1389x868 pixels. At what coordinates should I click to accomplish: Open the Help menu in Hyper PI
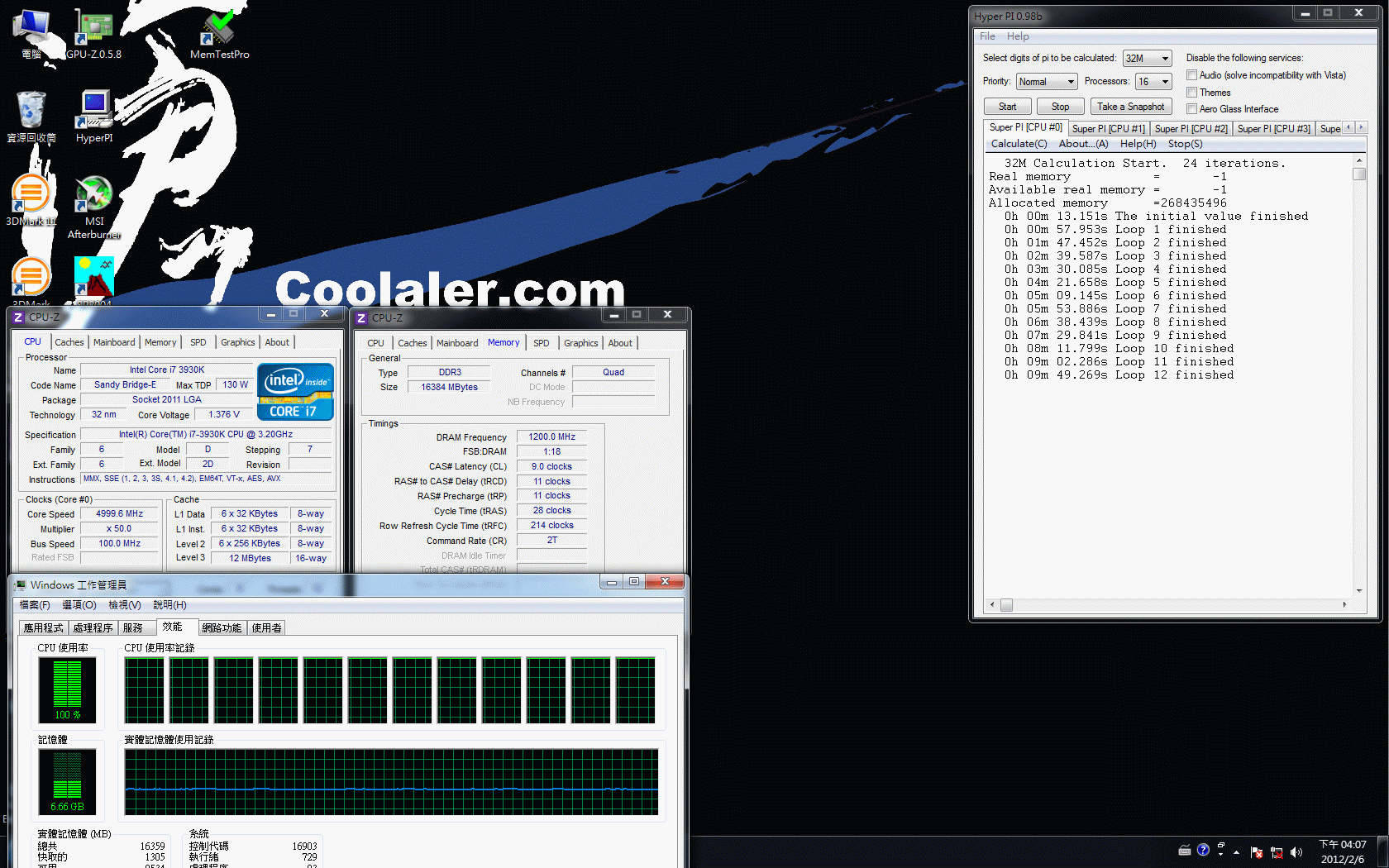click(x=1018, y=36)
